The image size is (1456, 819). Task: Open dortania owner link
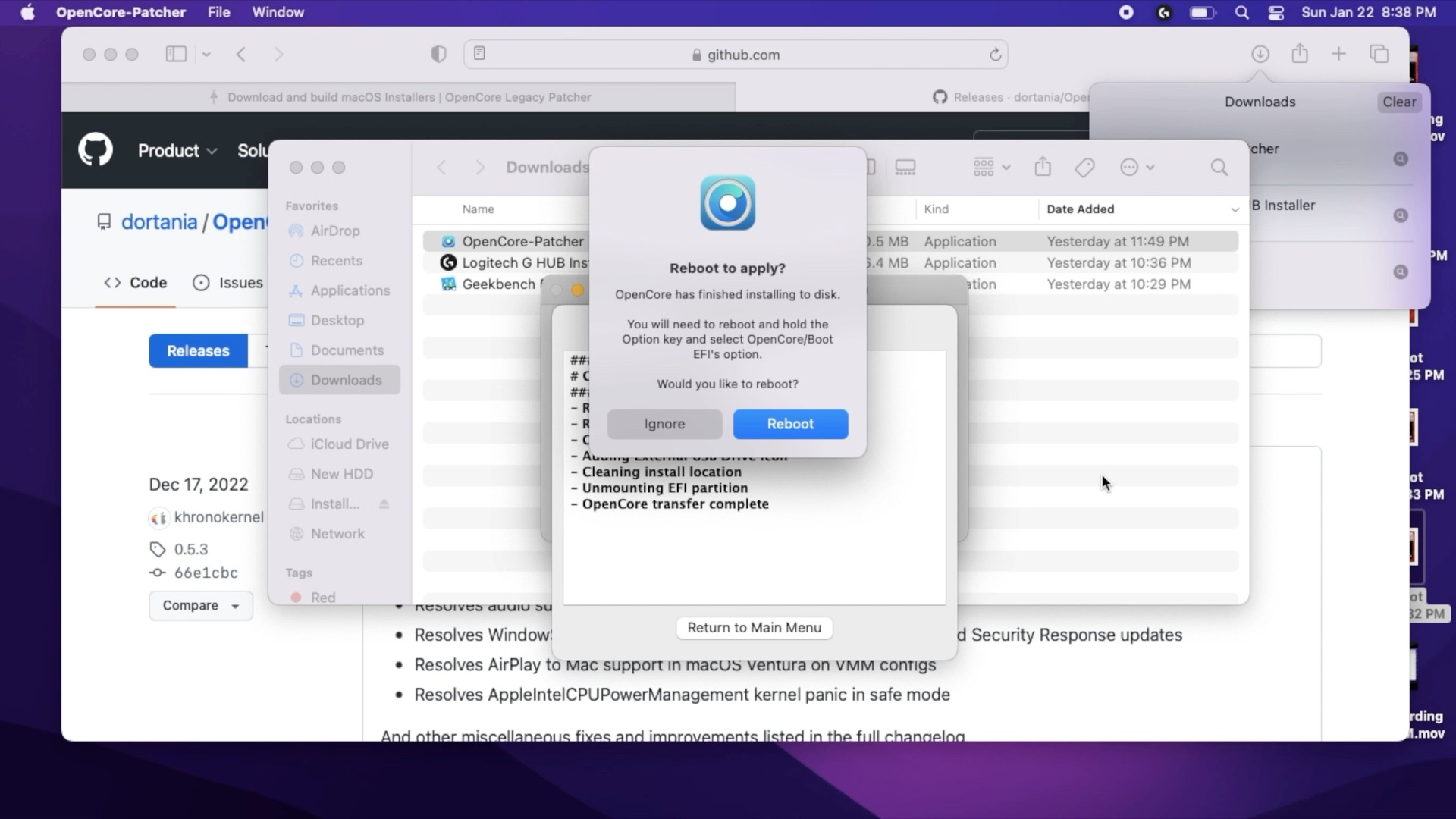point(159,221)
